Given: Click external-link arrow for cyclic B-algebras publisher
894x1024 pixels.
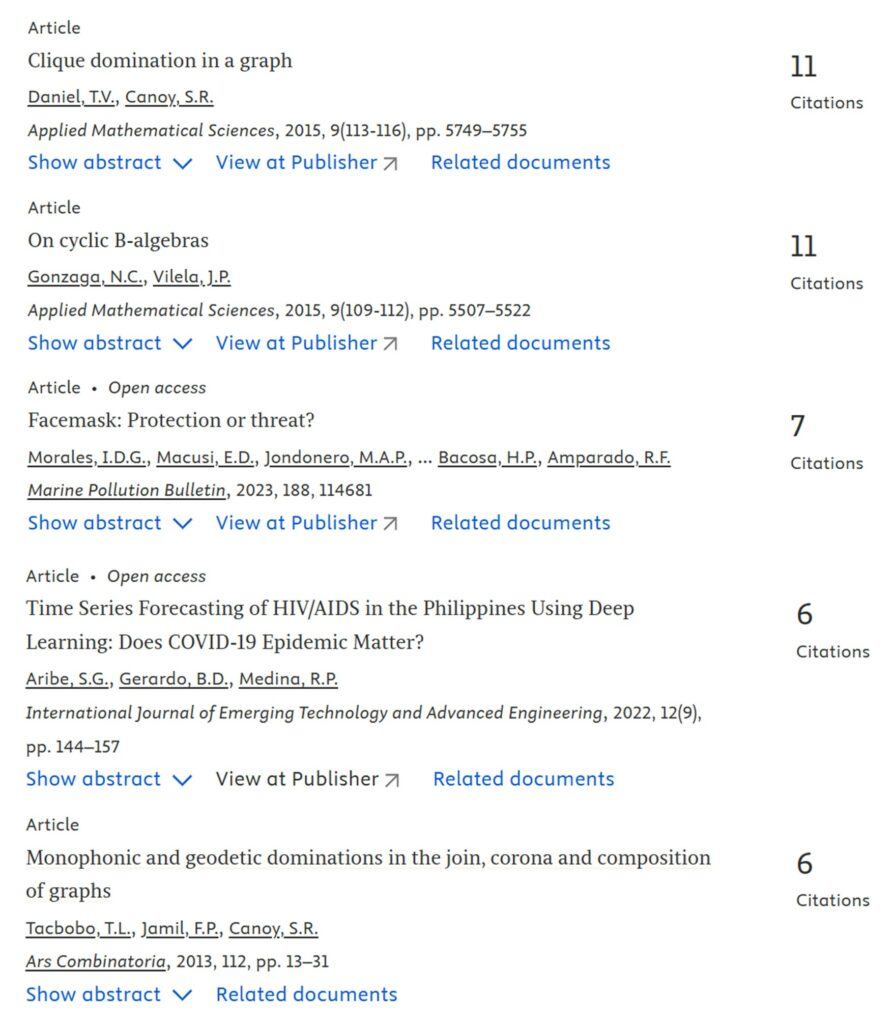Looking at the screenshot, I should pyautogui.click(x=391, y=344).
